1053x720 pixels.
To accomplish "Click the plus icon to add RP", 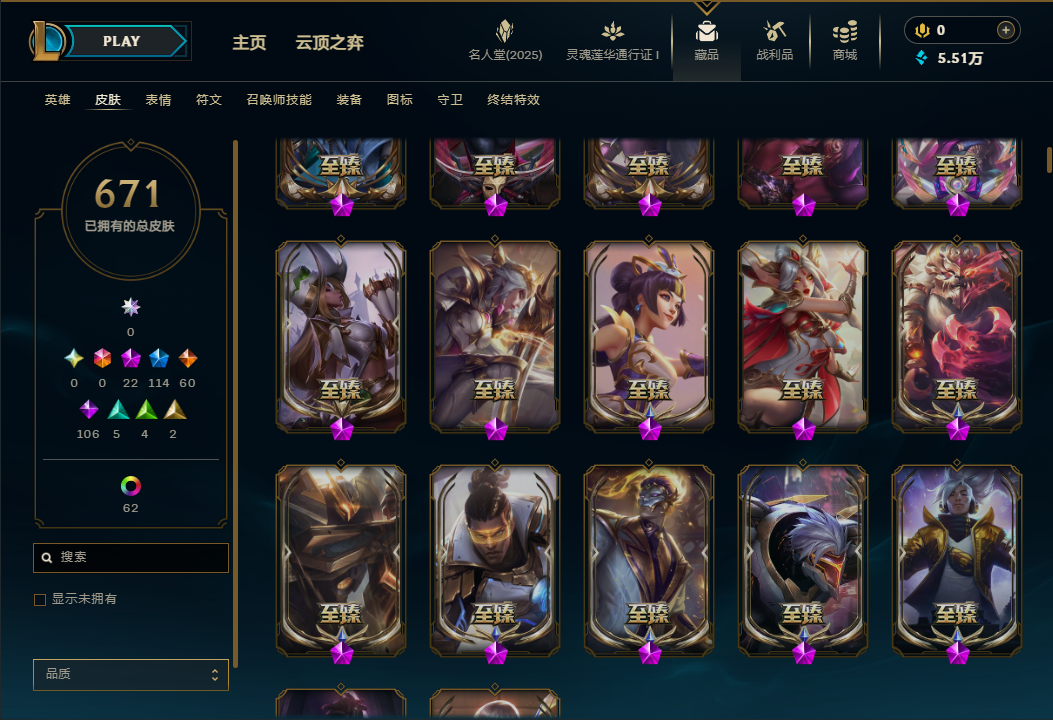I will click(x=1005, y=30).
